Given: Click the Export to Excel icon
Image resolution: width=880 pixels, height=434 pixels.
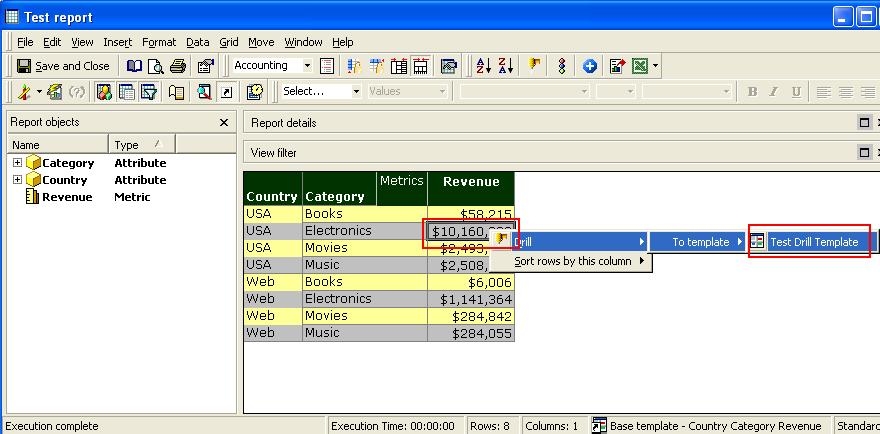Looking at the screenshot, I should pyautogui.click(x=640, y=66).
